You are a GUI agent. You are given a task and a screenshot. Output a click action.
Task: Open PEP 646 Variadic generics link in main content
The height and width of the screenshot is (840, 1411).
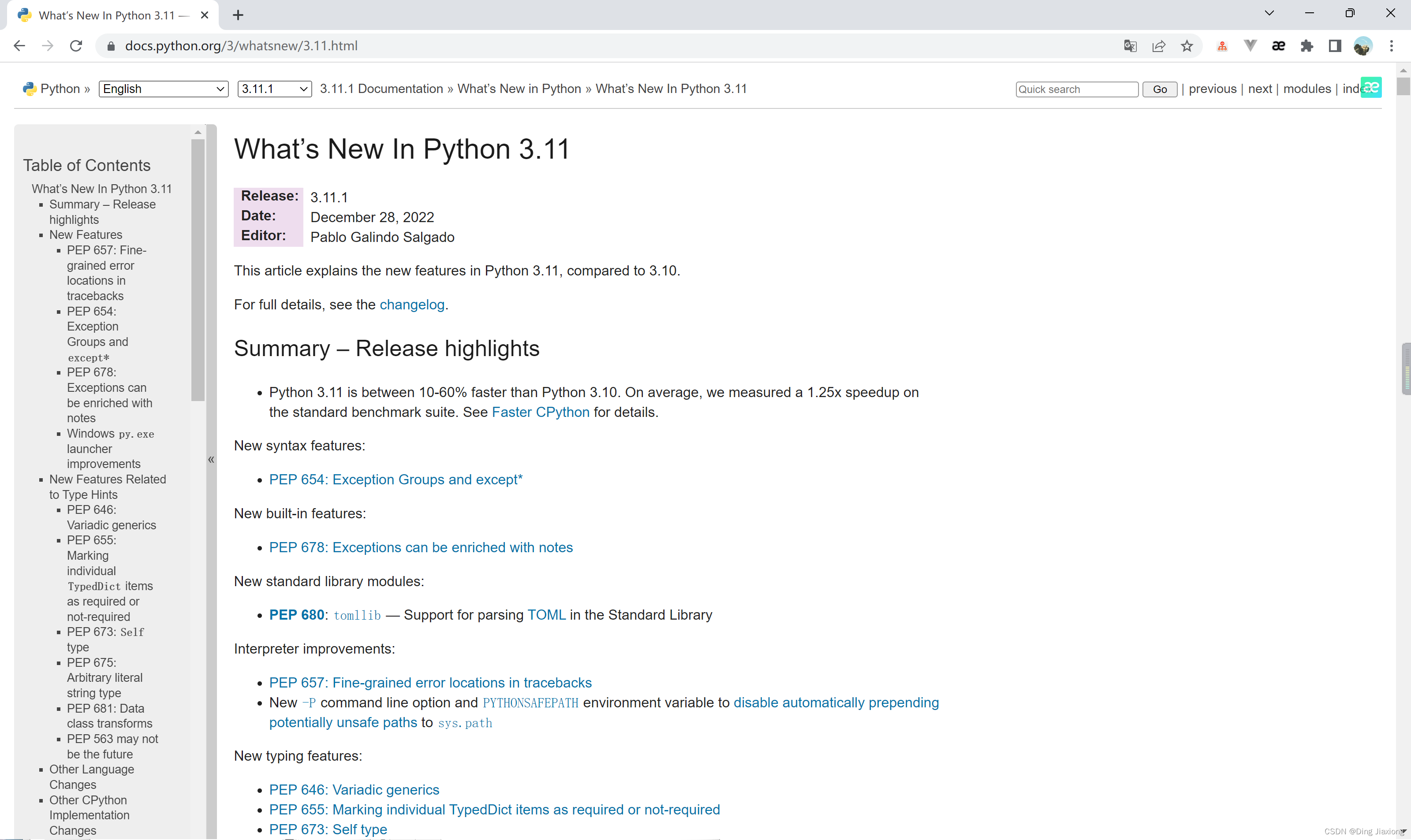click(354, 790)
